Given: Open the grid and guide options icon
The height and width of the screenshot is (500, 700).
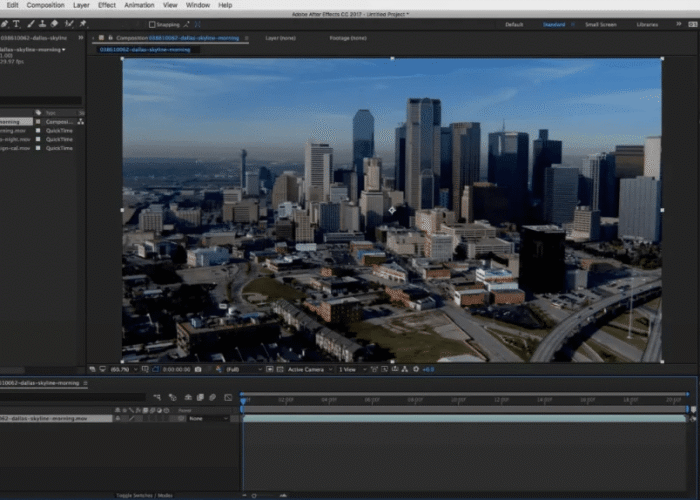Looking at the screenshot, I should point(145,369).
